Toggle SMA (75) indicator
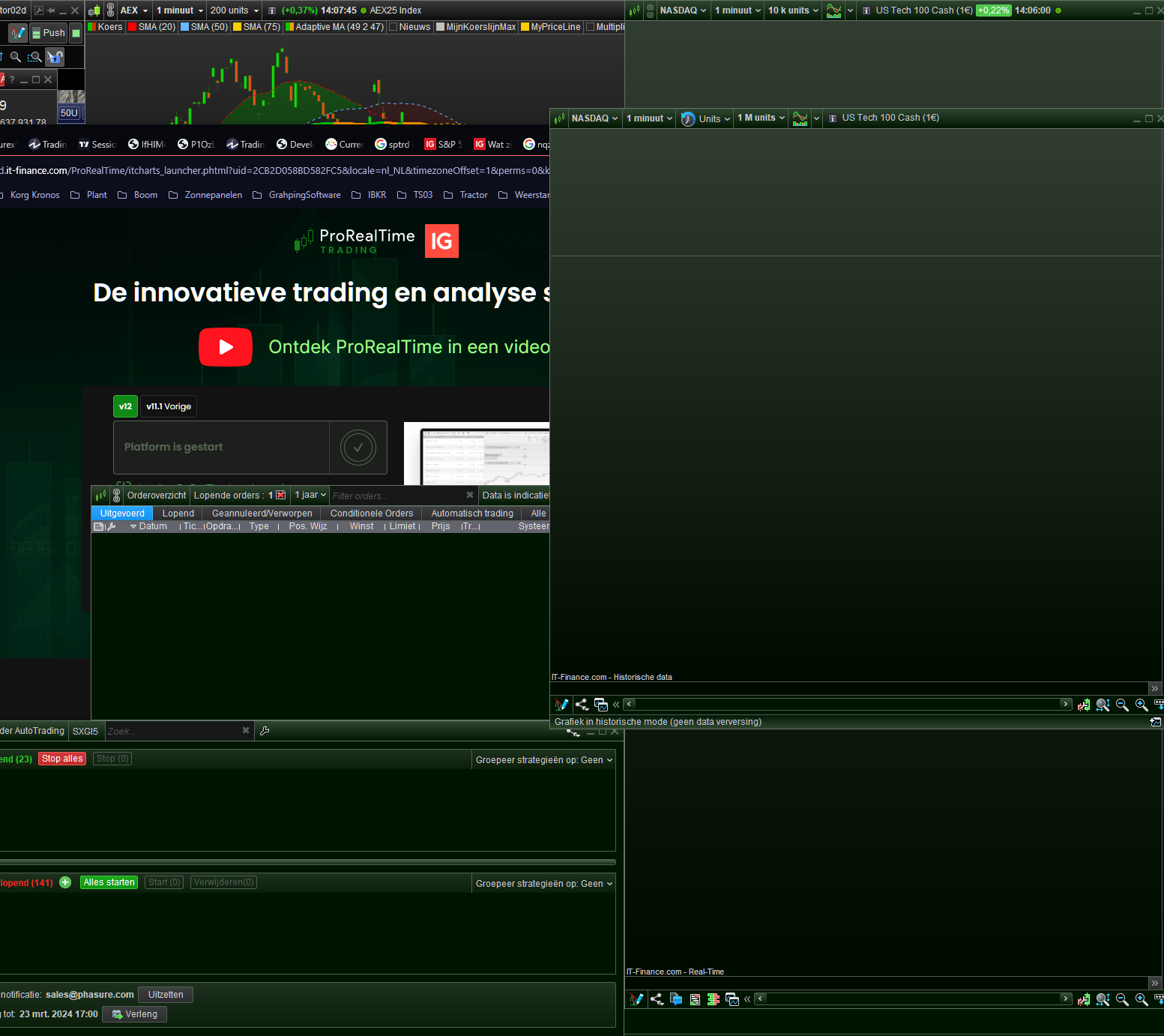1164x1036 pixels. [257, 27]
